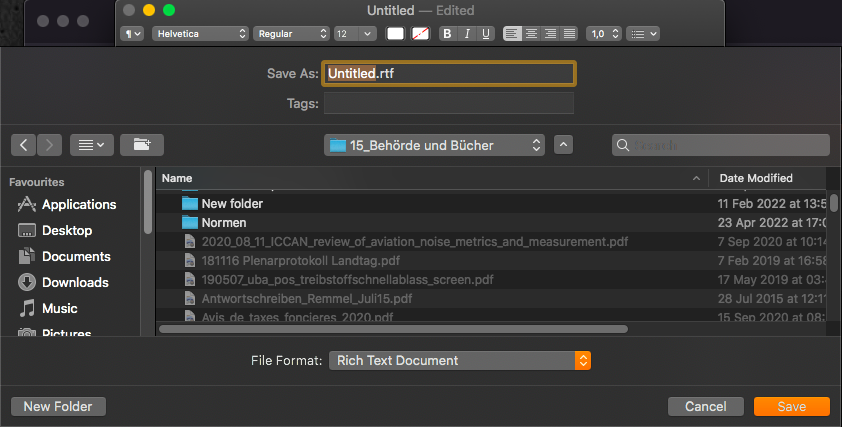Open the line spacing 1,0 dropdown
The height and width of the screenshot is (427, 842).
(x=604, y=34)
